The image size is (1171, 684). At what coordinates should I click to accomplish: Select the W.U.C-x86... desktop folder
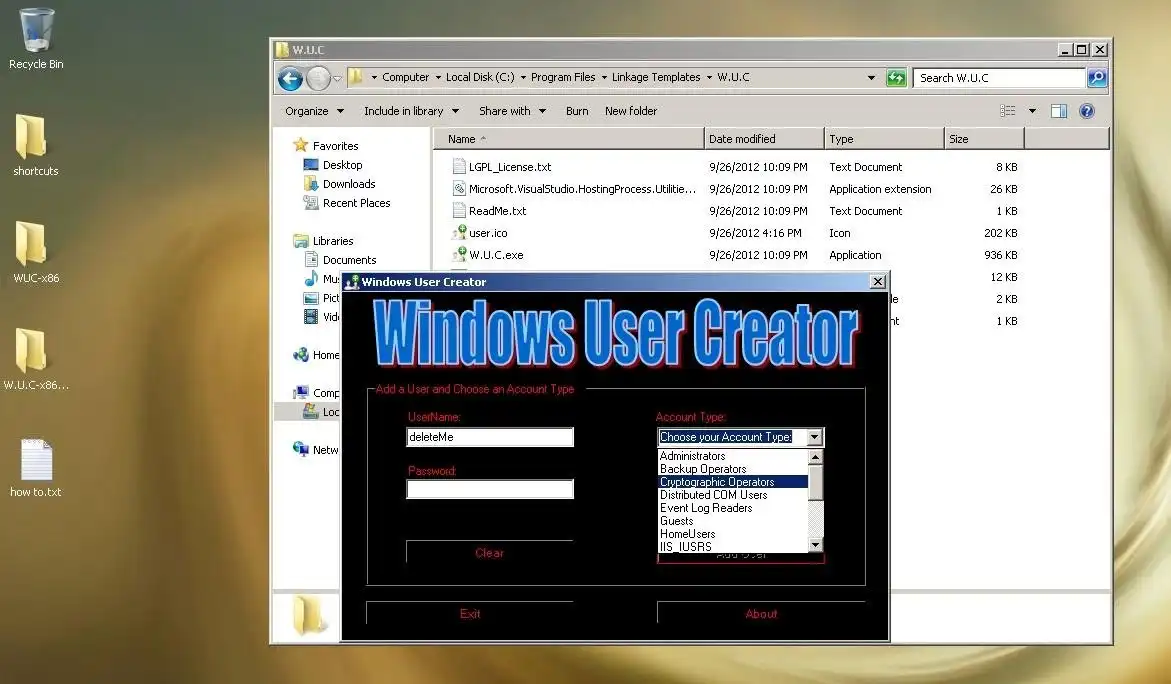[35, 360]
